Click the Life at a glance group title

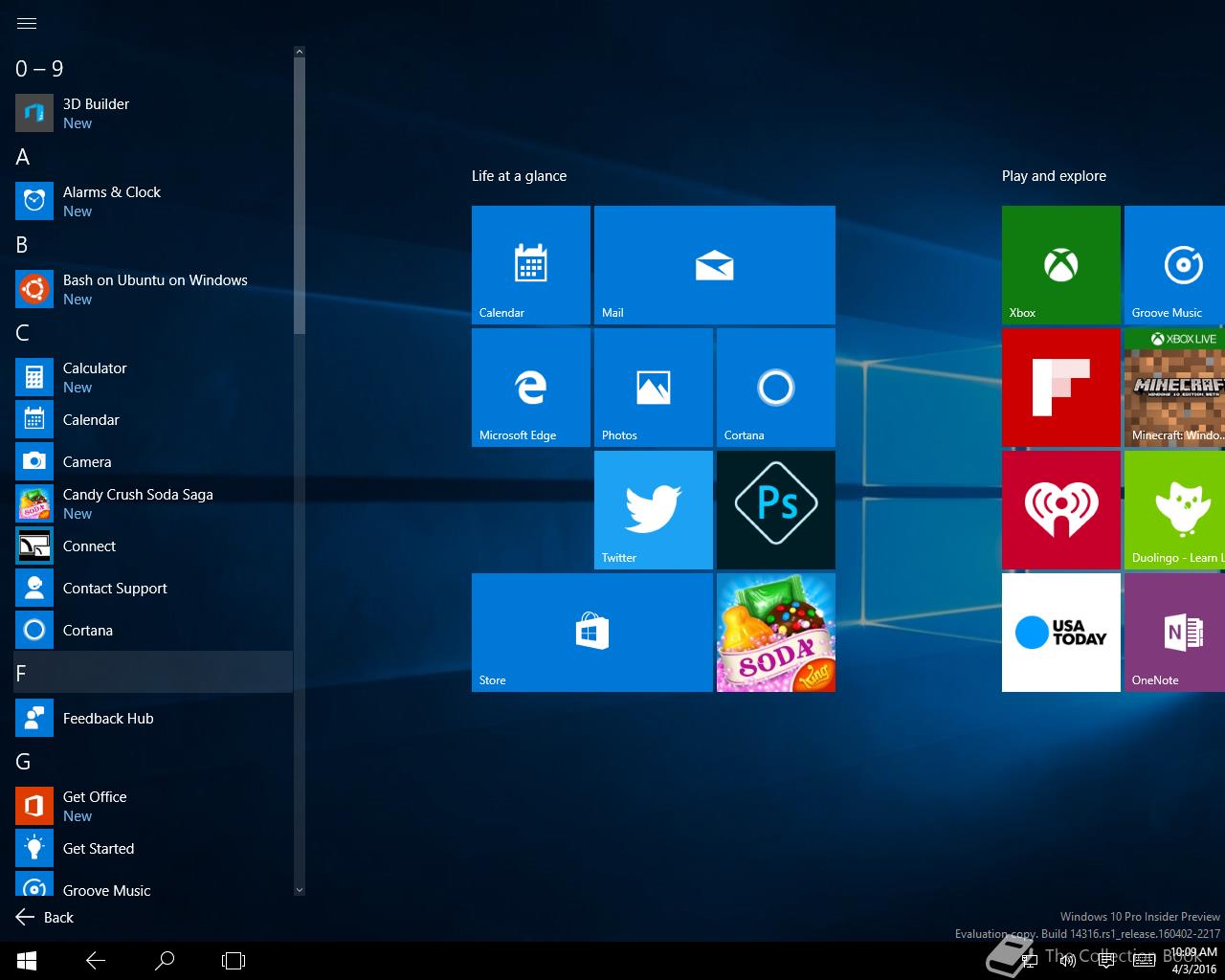519,176
